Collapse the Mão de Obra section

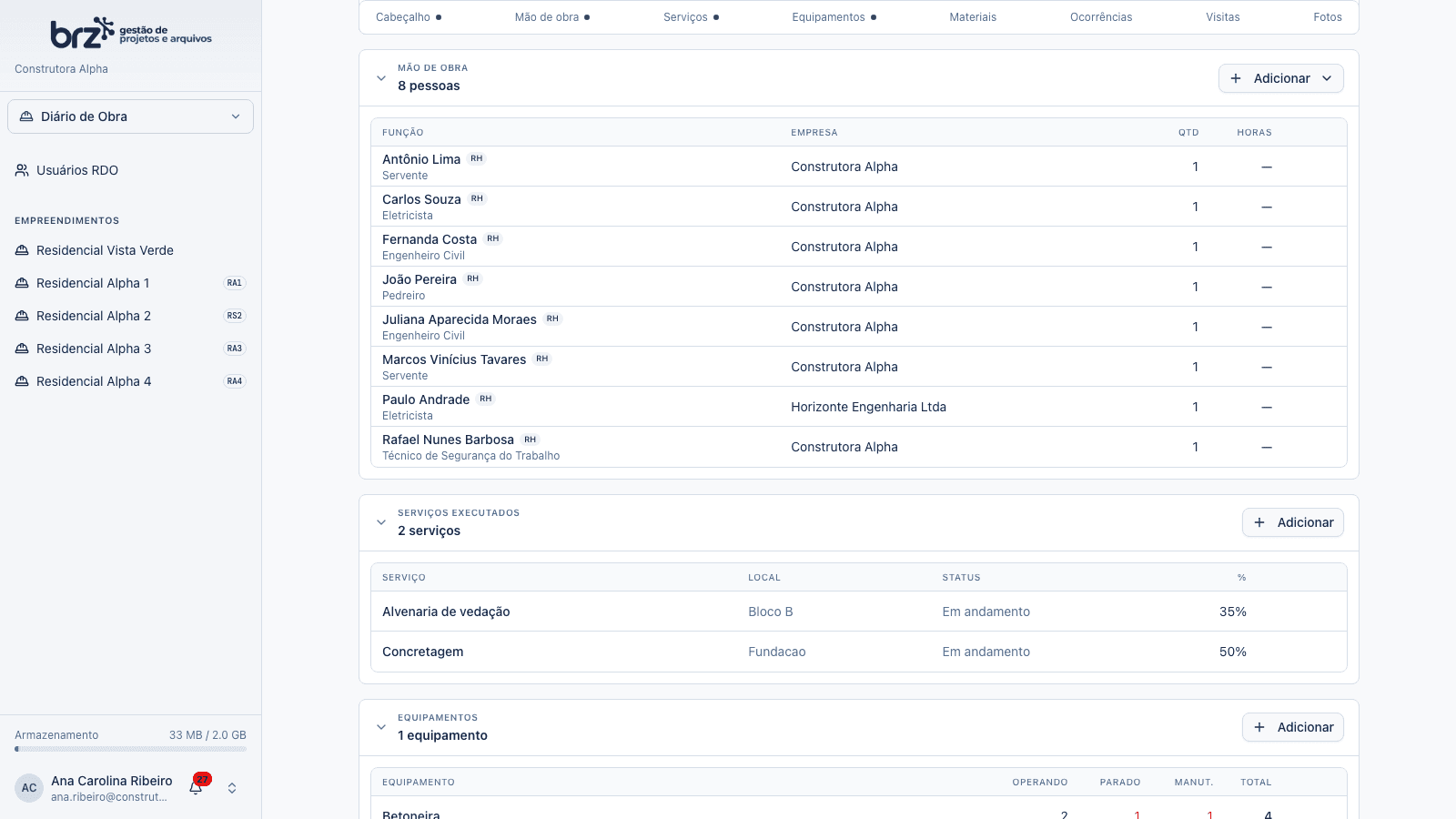(381, 78)
